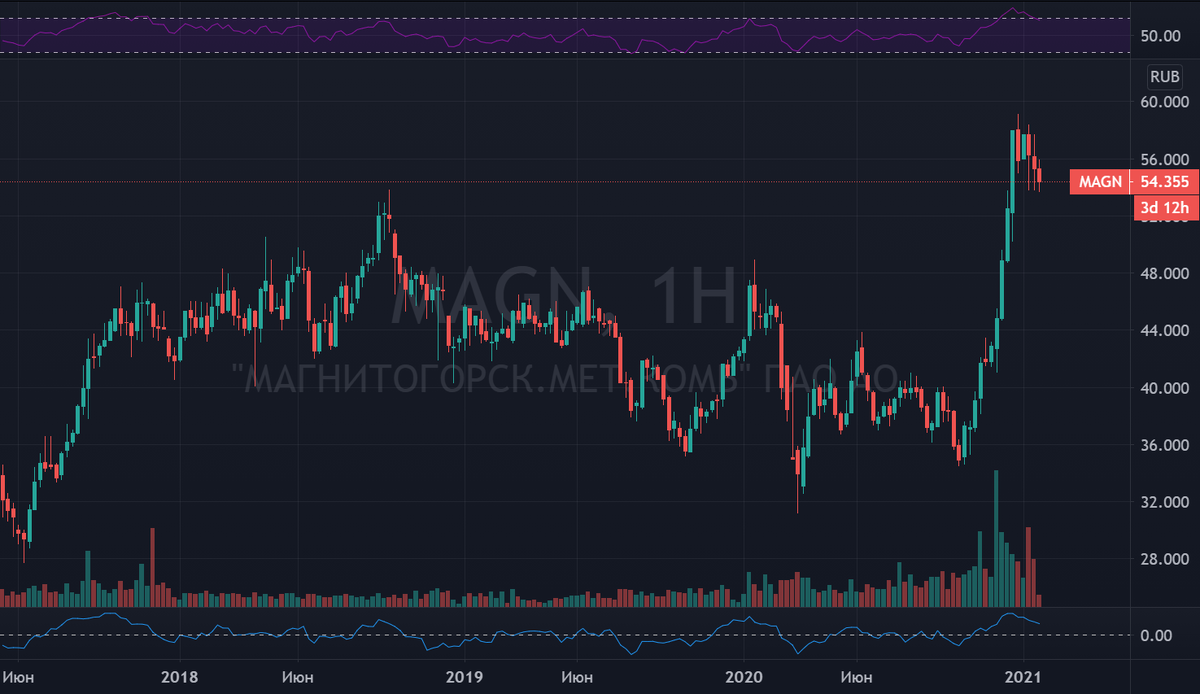The image size is (1200, 694).
Task: Click the 32.000 price axis label
Action: coord(1165,502)
